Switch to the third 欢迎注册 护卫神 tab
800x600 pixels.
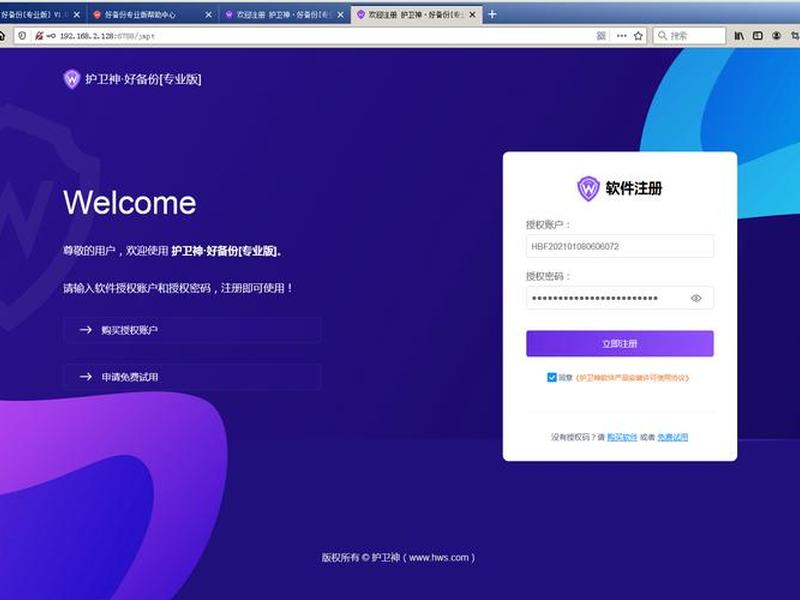285,15
